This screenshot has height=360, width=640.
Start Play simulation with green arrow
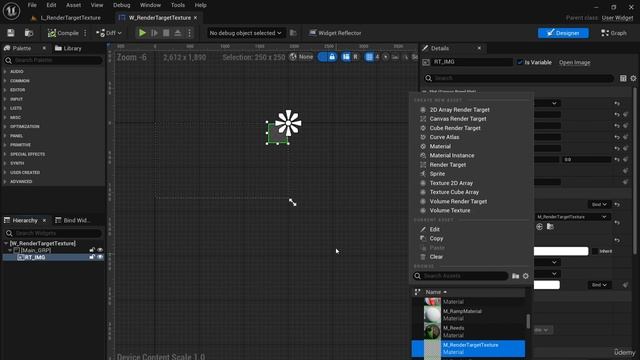(x=142, y=33)
